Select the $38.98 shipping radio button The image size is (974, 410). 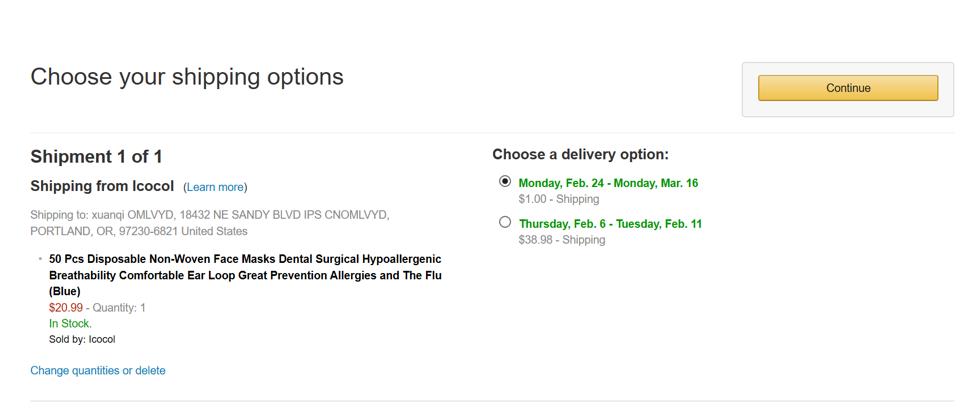(x=505, y=222)
